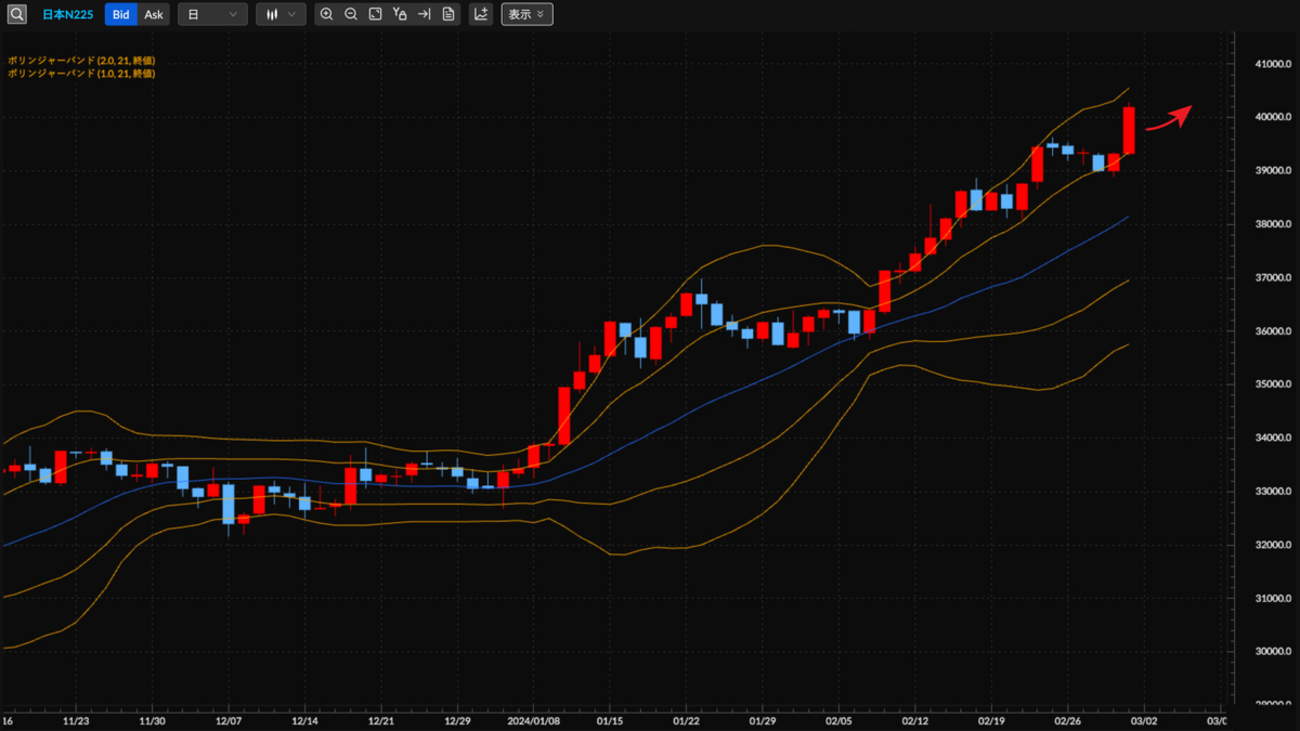Click the 12/14 date label
This screenshot has height=731, width=1300.
pos(305,720)
